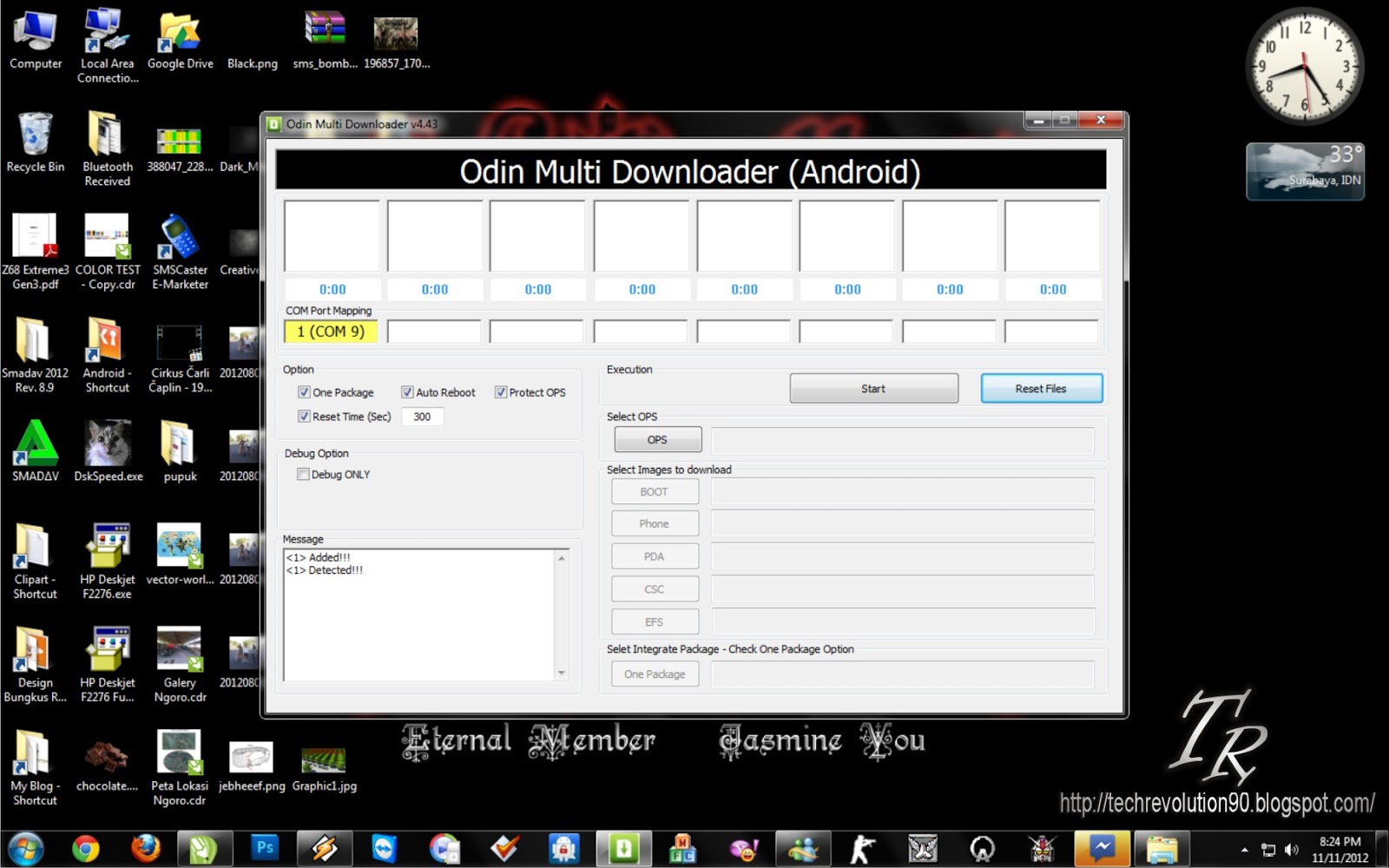Open Winamp from the taskbar
1389x868 pixels.
click(325, 848)
